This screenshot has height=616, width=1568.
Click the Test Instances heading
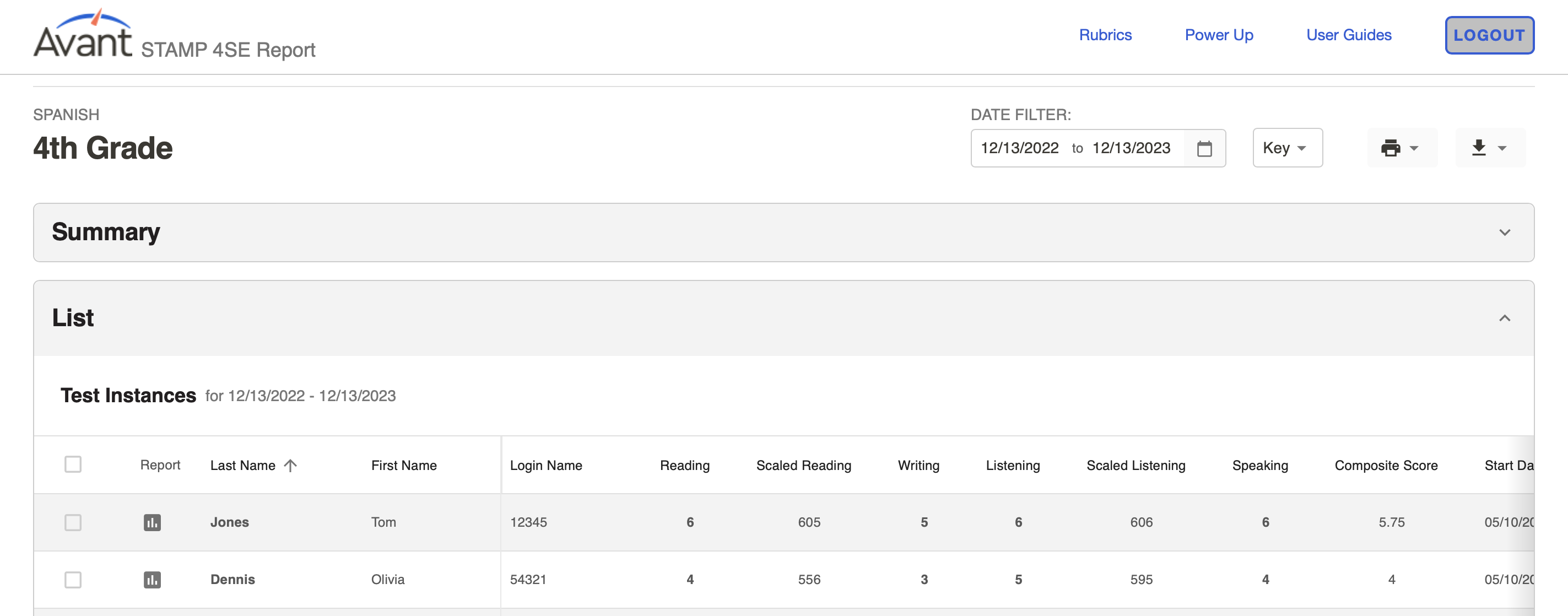click(128, 395)
